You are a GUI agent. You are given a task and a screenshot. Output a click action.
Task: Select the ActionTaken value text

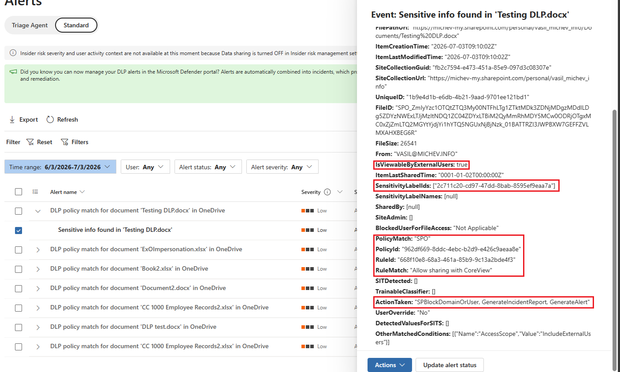tap(502, 302)
